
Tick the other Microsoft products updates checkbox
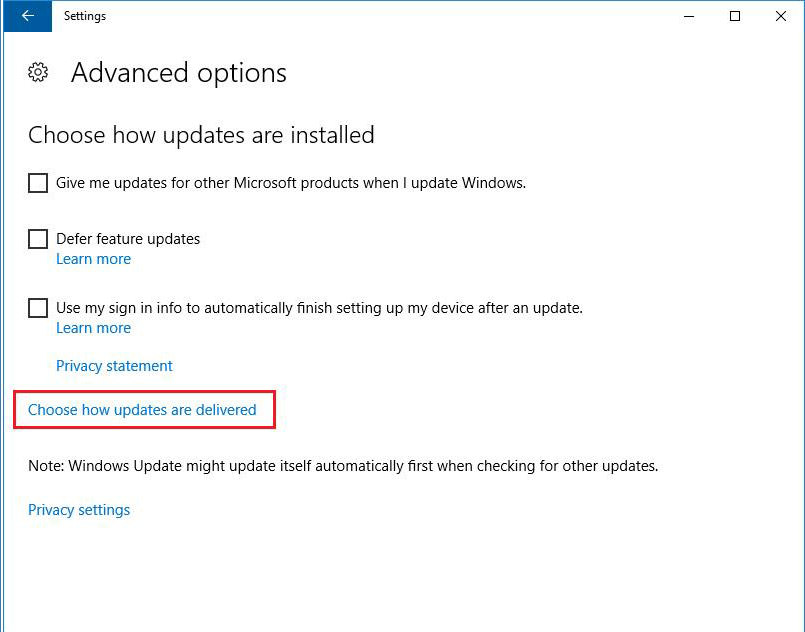point(38,183)
